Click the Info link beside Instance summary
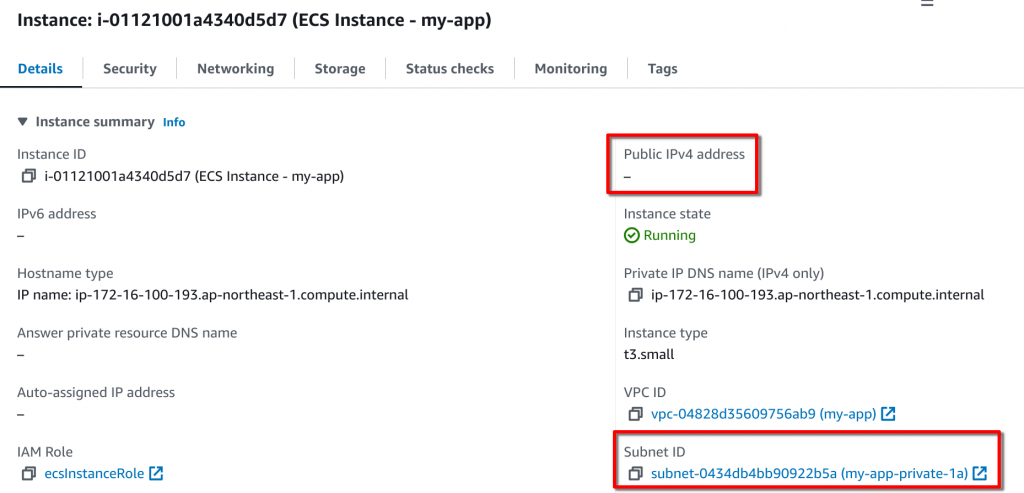 click(174, 122)
